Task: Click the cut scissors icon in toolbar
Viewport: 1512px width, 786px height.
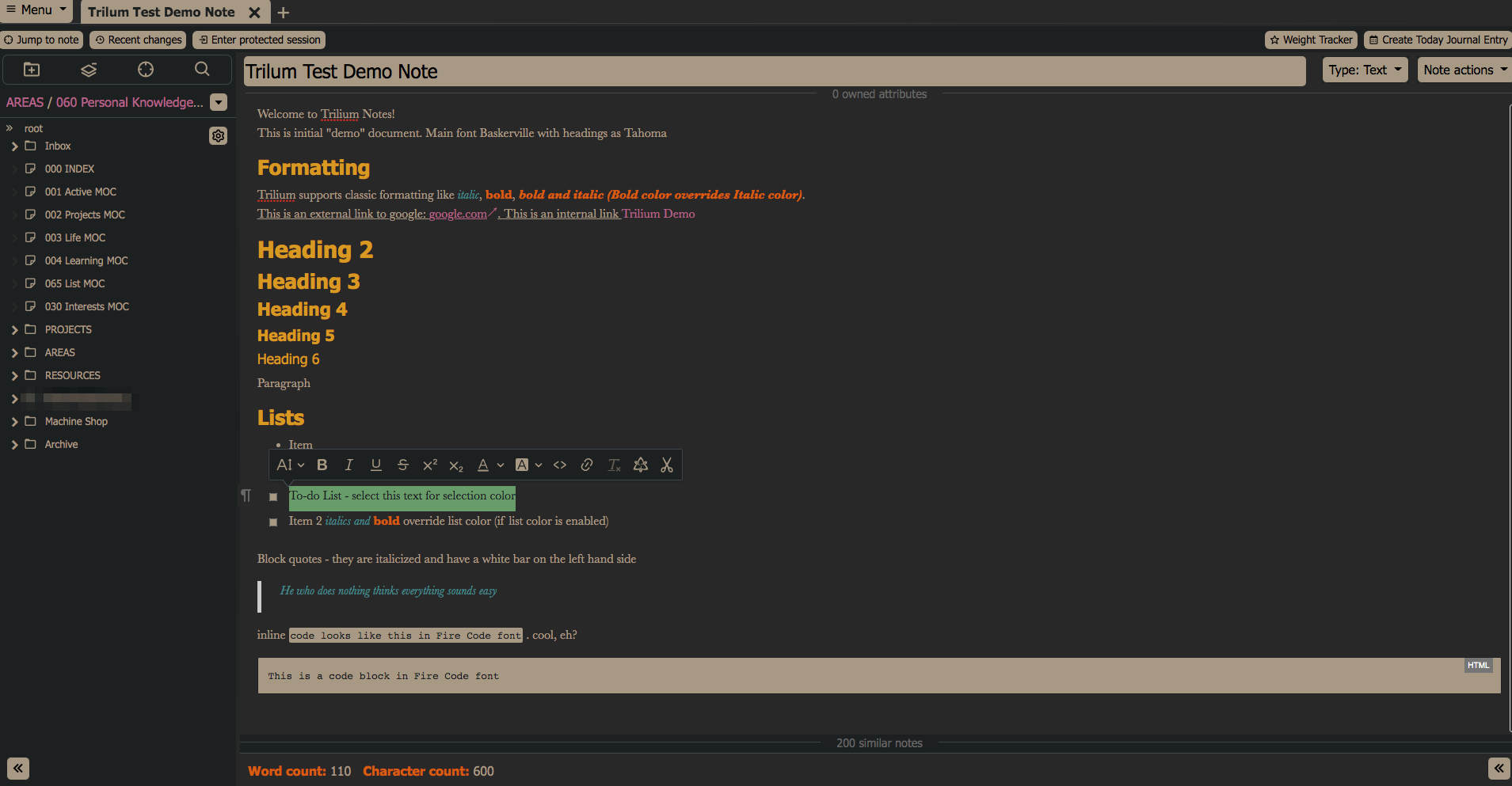Action: [667, 465]
